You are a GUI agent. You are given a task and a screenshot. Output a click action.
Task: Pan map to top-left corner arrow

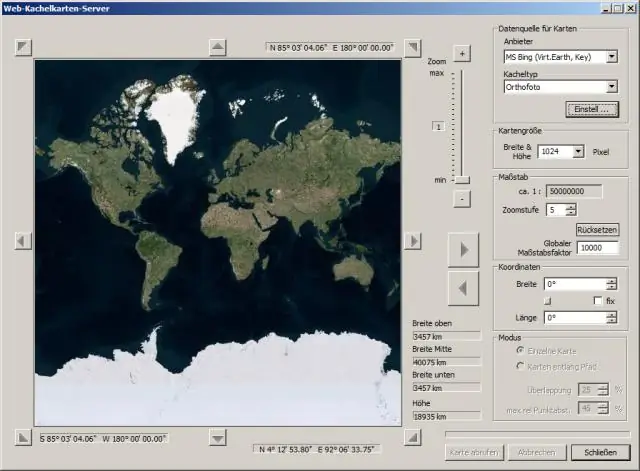23,47
